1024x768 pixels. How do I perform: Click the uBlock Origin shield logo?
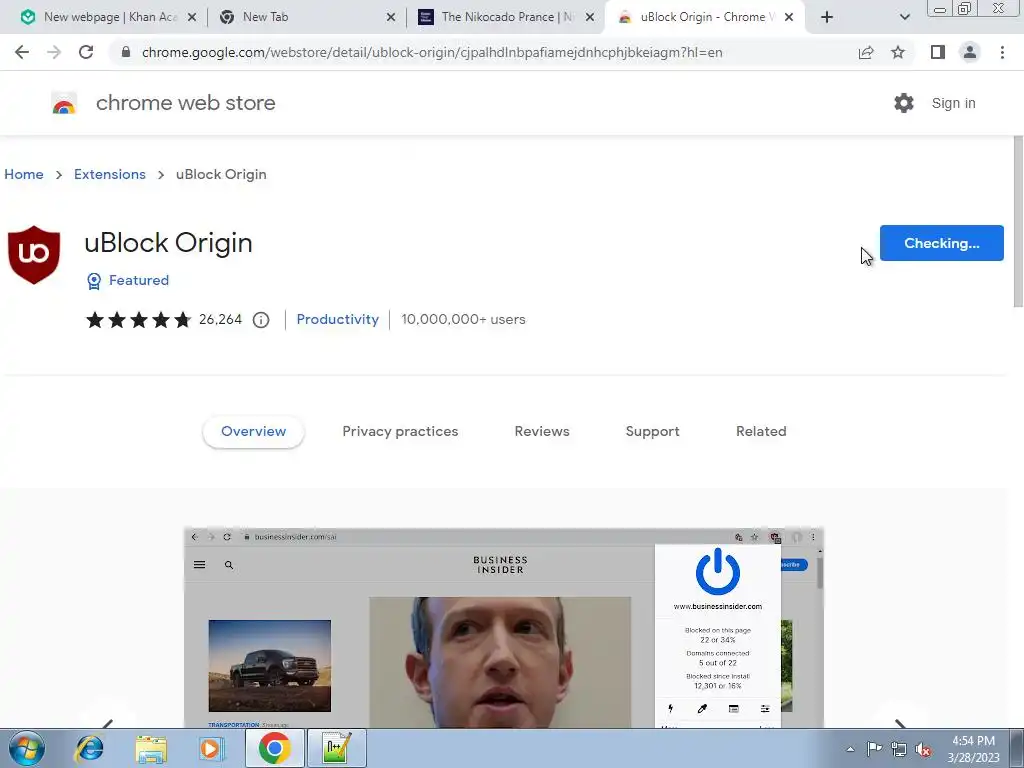[x=34, y=255]
